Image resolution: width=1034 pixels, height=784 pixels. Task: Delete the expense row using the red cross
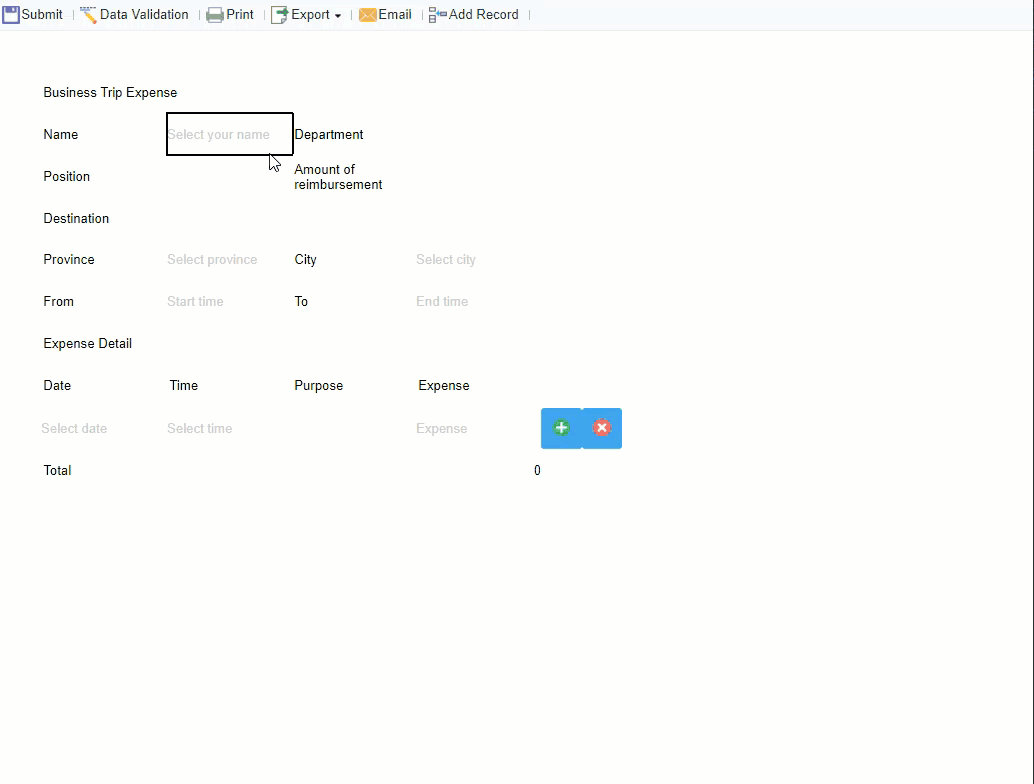tap(601, 427)
